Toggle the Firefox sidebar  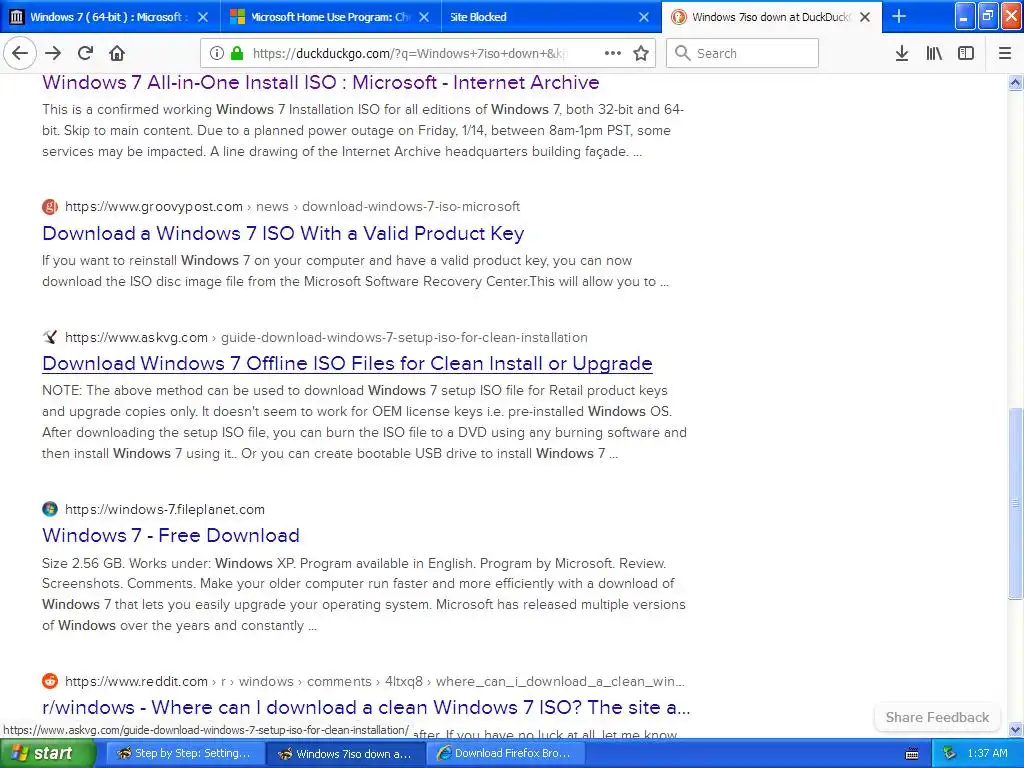coord(966,53)
